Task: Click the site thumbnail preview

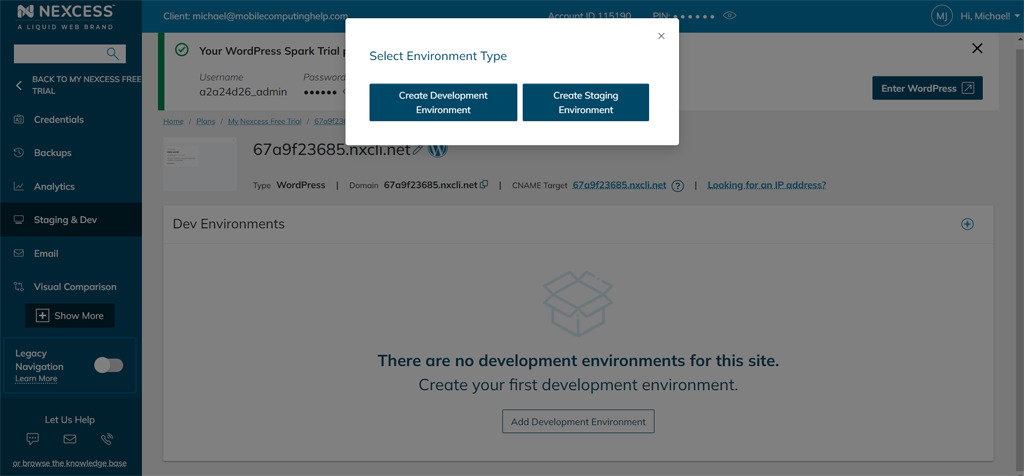Action: (200, 164)
